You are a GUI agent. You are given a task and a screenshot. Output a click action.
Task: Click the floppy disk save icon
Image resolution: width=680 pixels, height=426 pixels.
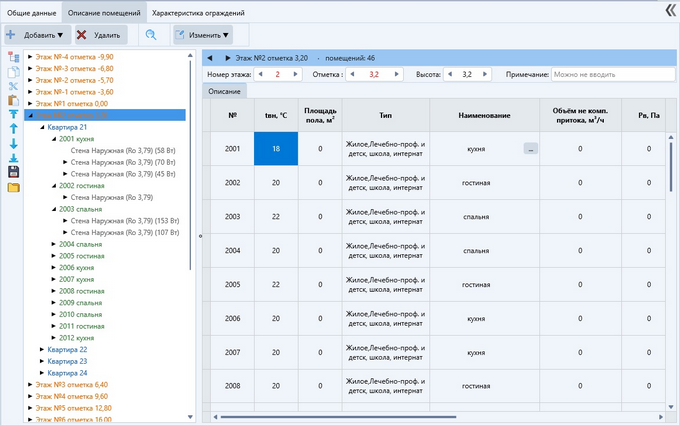13,172
